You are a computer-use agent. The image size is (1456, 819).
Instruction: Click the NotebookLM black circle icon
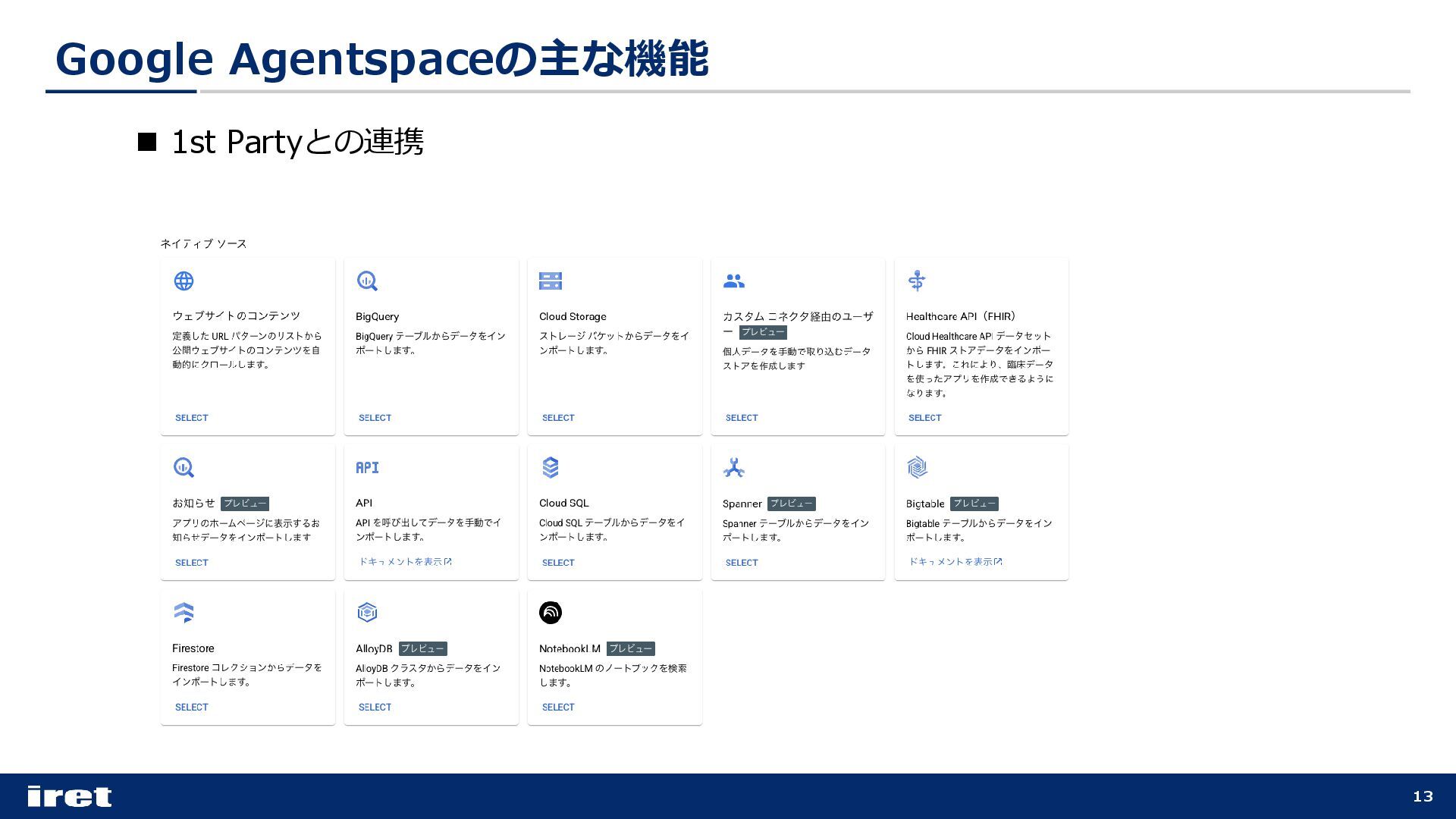pyautogui.click(x=551, y=612)
